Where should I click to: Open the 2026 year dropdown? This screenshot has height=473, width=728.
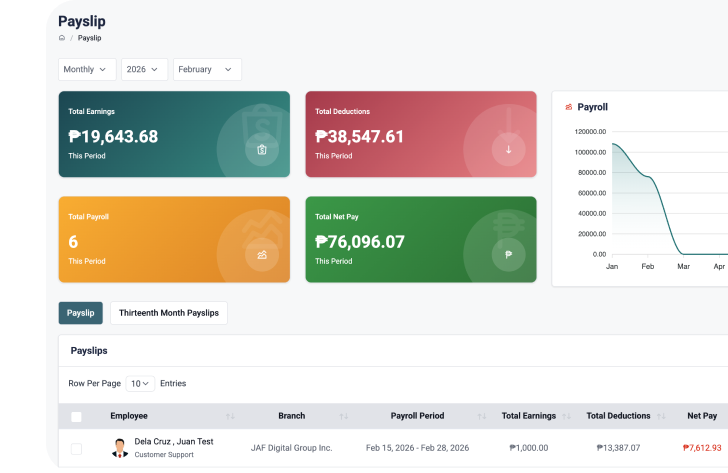(x=144, y=70)
